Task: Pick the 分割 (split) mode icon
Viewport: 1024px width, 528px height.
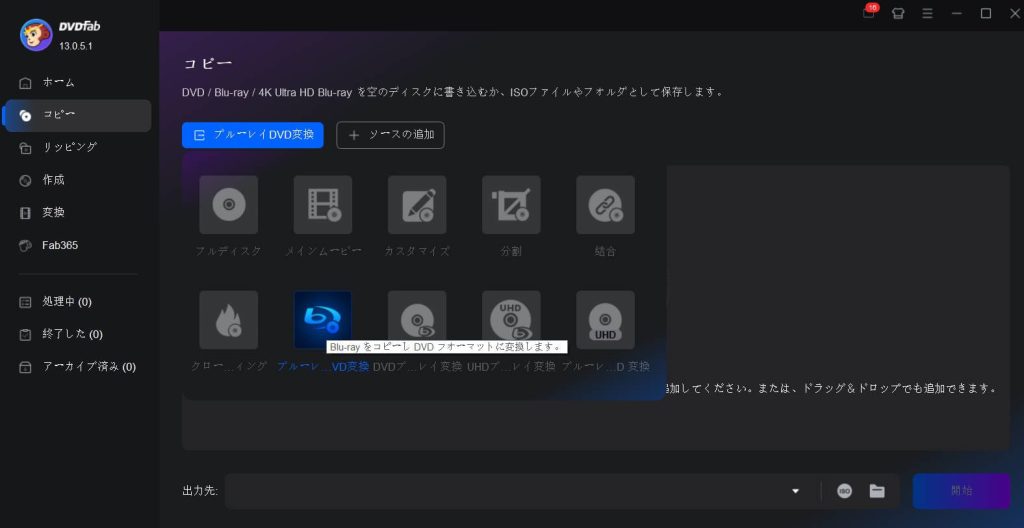Action: tap(511, 205)
